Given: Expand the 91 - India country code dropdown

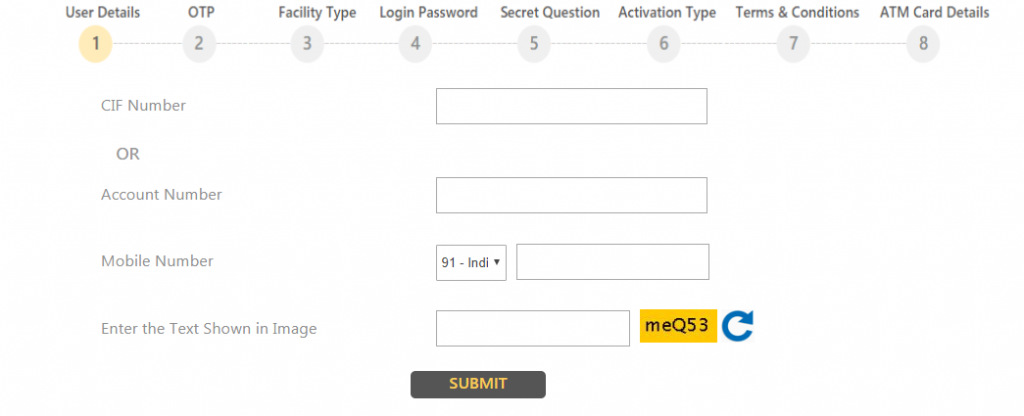Looking at the screenshot, I should click(x=471, y=263).
